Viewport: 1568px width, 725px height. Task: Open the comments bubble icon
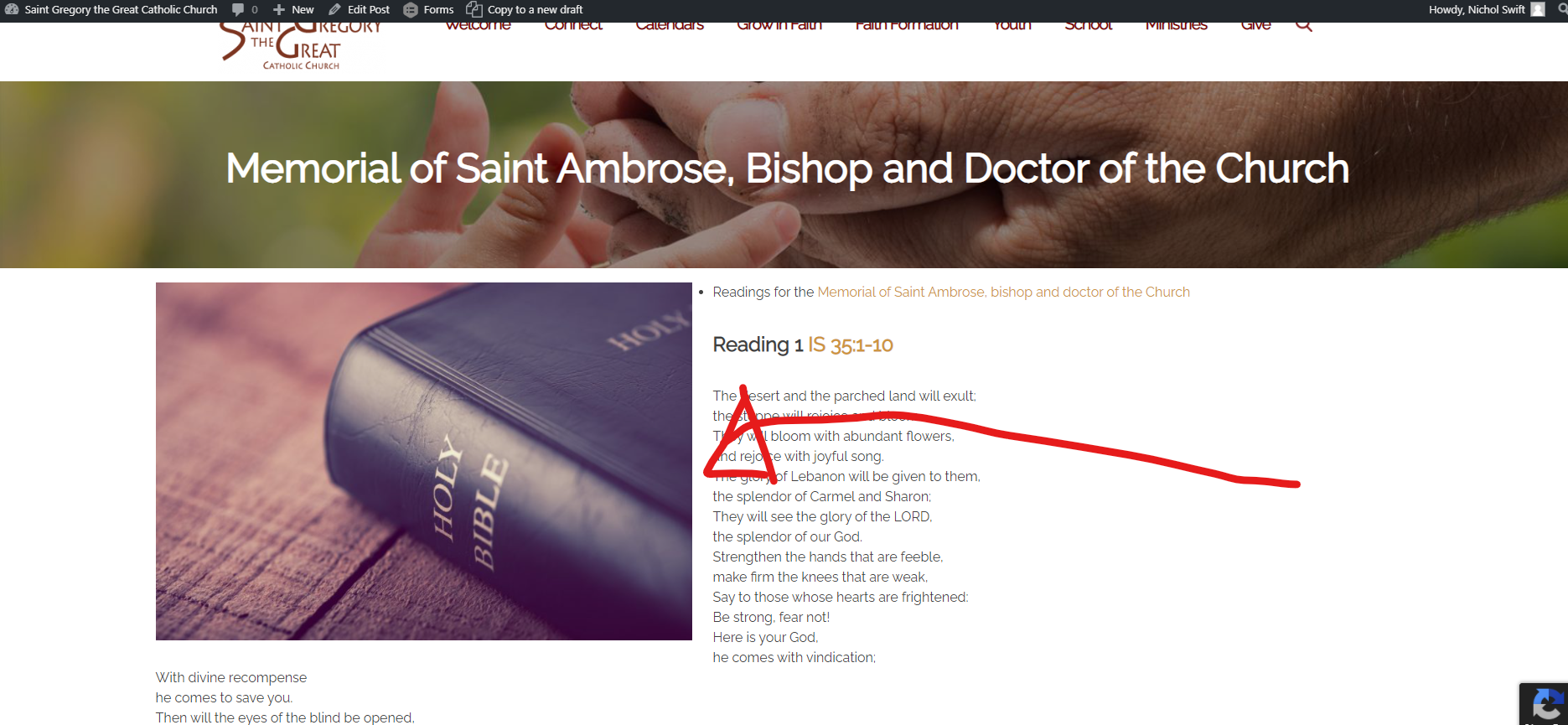(238, 10)
